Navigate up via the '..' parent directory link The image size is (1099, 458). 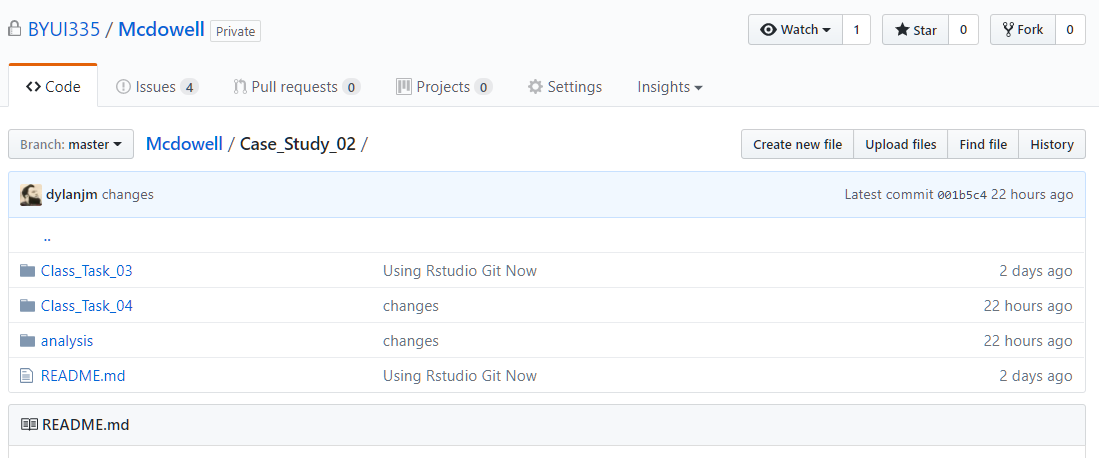47,237
